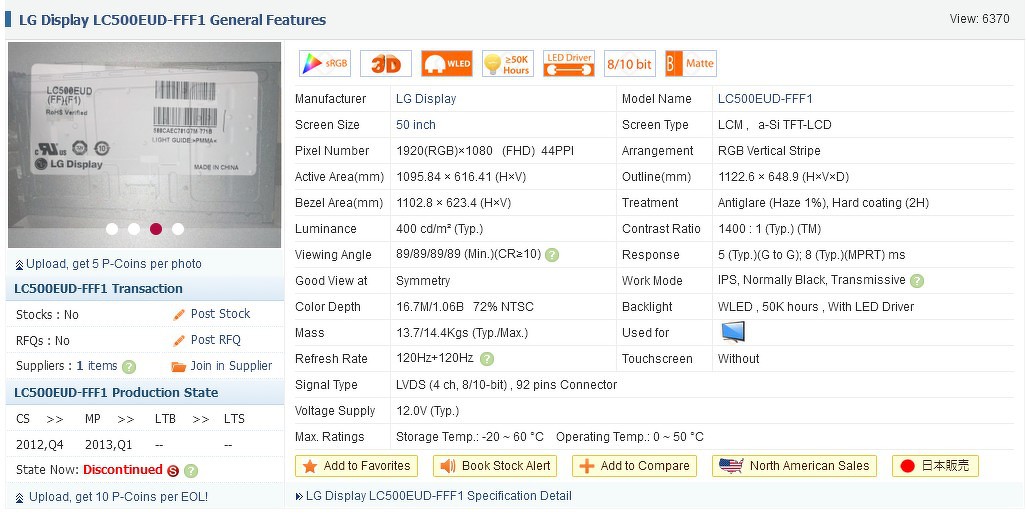Click the 13.7/14.4Kgs mass value

(x=462, y=333)
